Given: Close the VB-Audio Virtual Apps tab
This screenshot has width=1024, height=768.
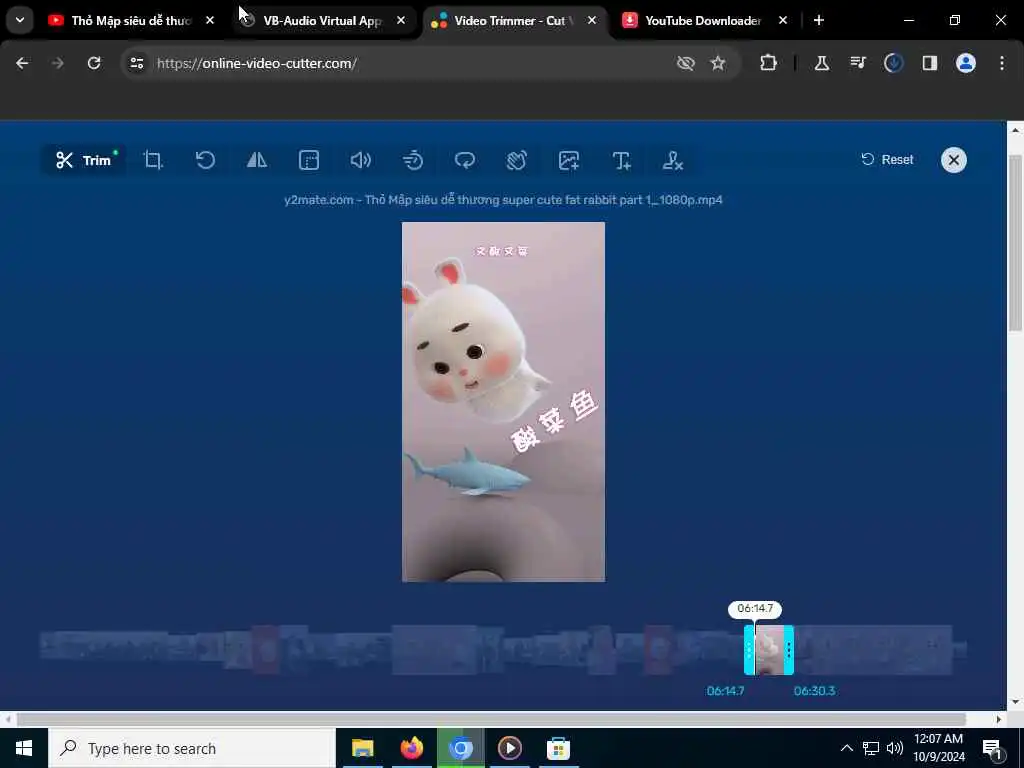Looking at the screenshot, I should (401, 21).
